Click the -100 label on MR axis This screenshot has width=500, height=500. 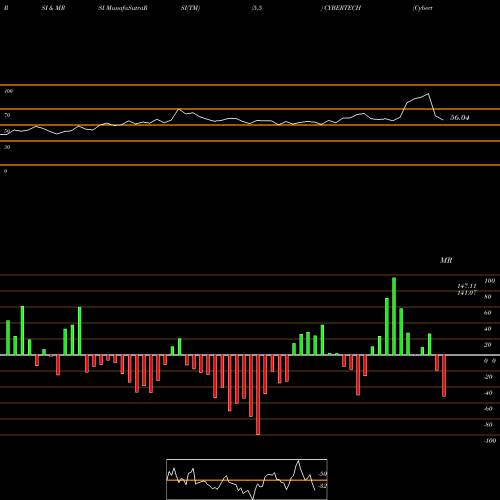point(490,441)
